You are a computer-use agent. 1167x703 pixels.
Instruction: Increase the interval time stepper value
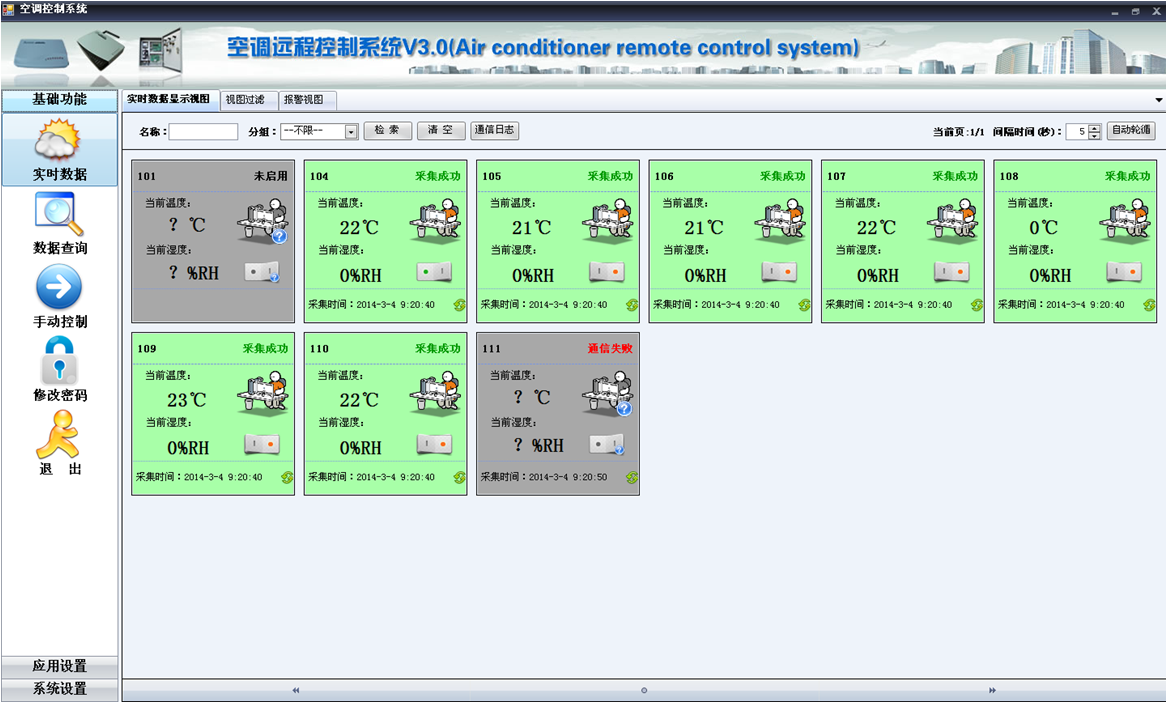pyautogui.click(x=1094, y=127)
